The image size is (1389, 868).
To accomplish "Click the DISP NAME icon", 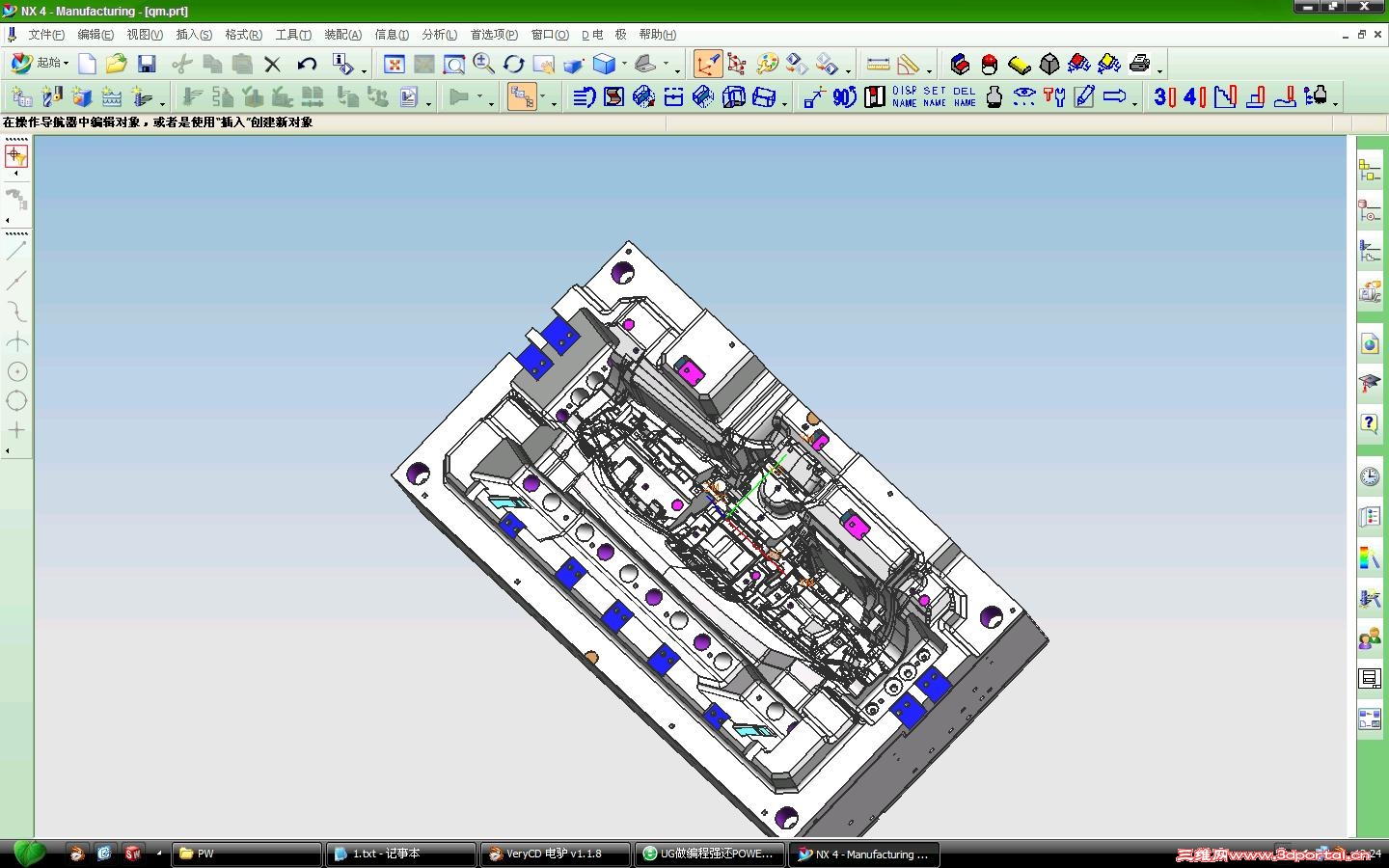I will pos(905,96).
